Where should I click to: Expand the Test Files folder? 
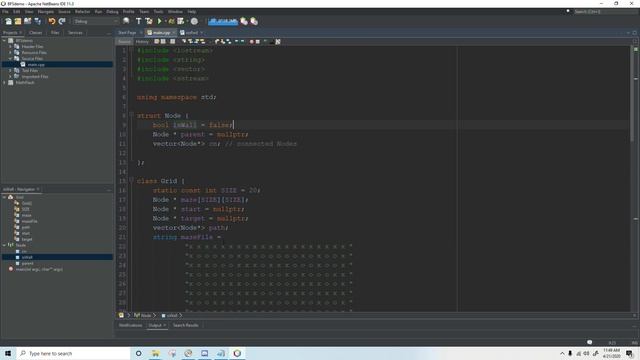pos(10,70)
